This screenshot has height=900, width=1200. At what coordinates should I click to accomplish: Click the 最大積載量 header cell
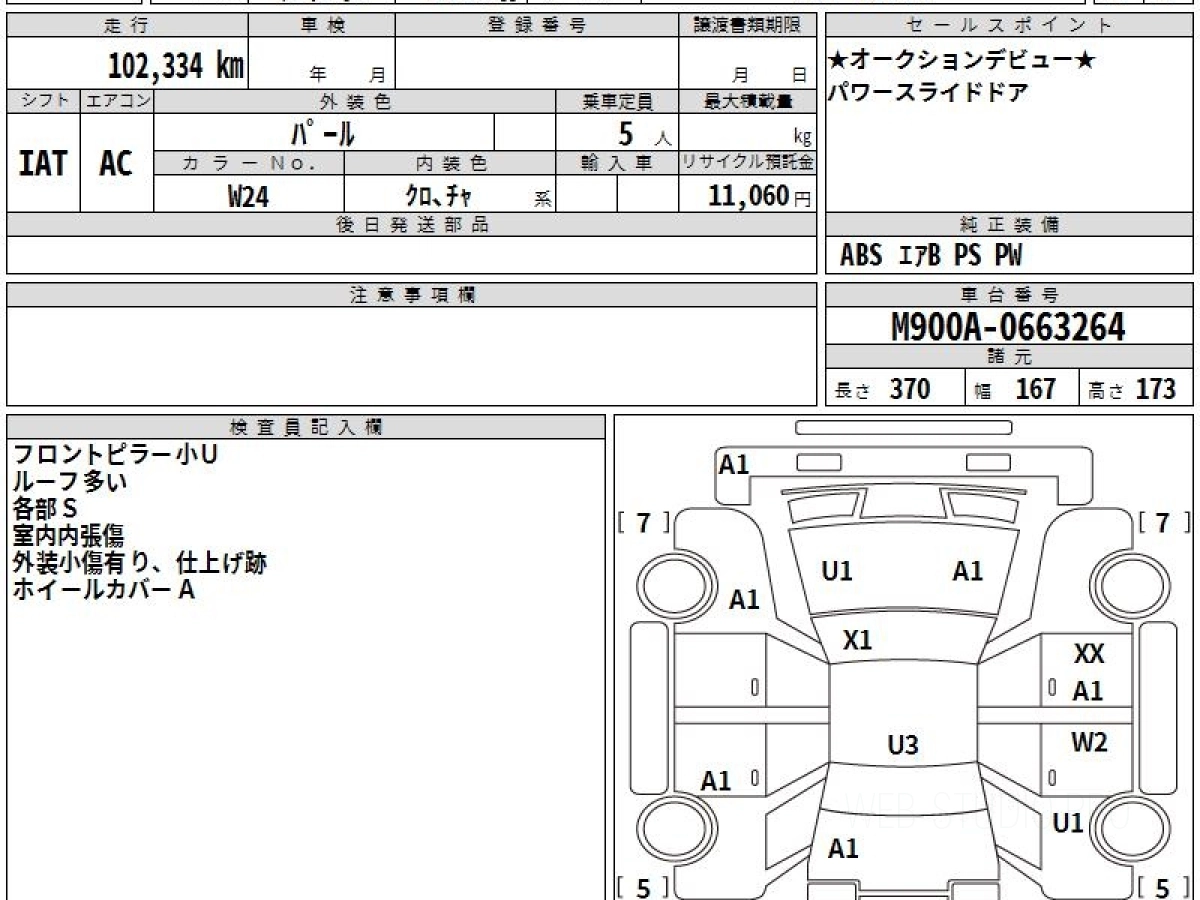click(x=747, y=101)
